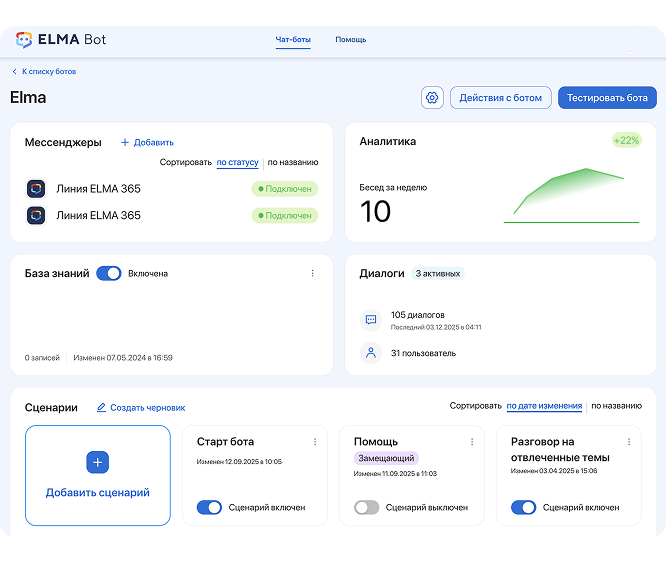The image size is (666, 562).
Task: Click Добавить link in Мессенджеры
Action: tap(154, 142)
